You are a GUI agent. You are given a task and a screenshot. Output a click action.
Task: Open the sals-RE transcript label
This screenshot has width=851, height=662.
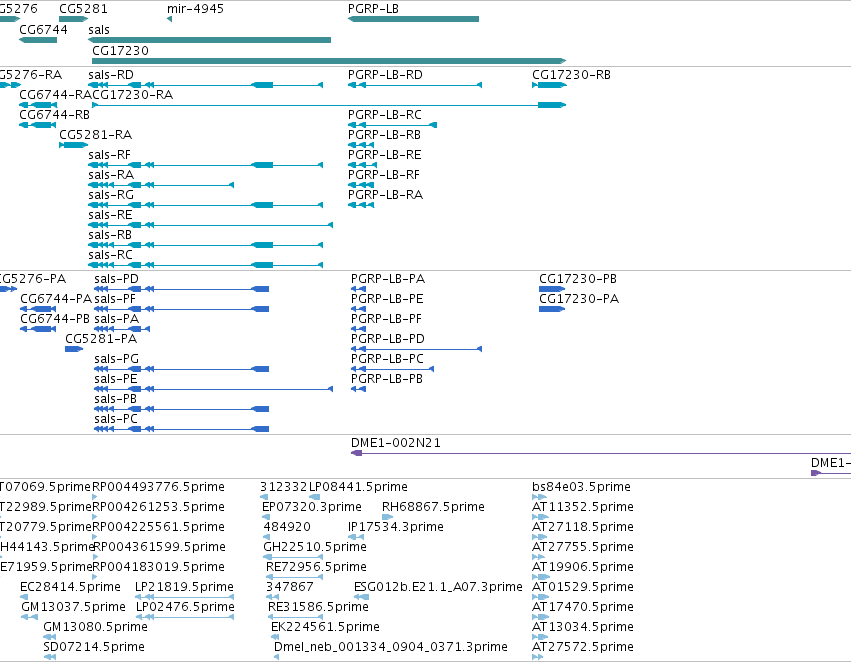click(x=110, y=215)
